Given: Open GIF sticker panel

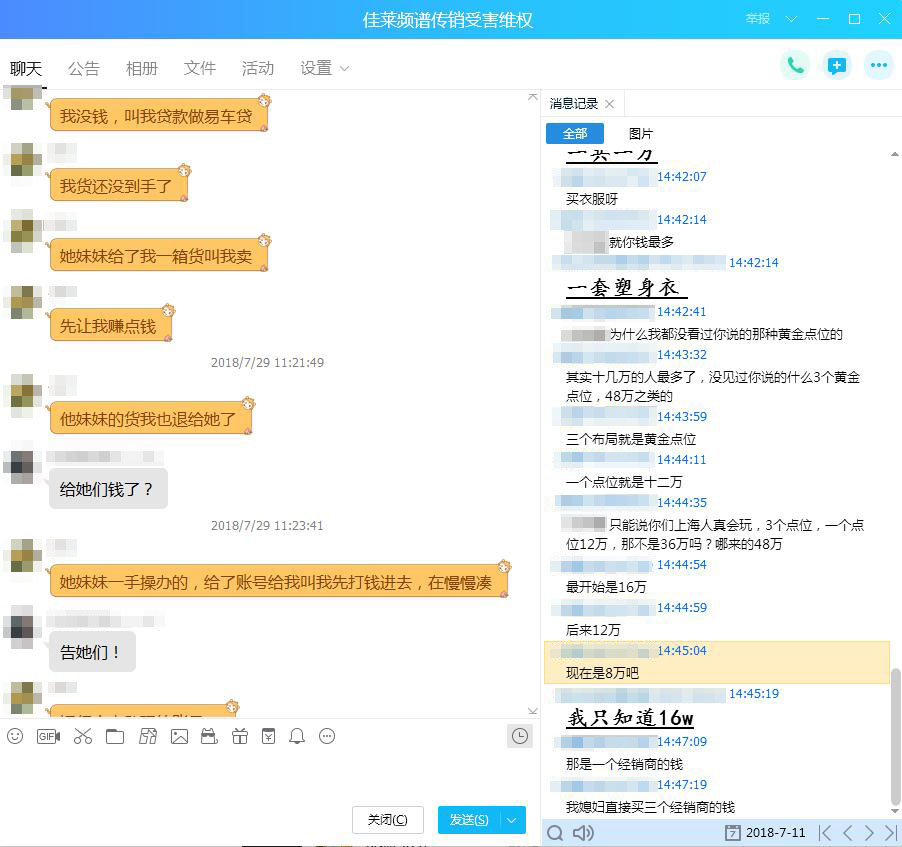Looking at the screenshot, I should coord(48,736).
